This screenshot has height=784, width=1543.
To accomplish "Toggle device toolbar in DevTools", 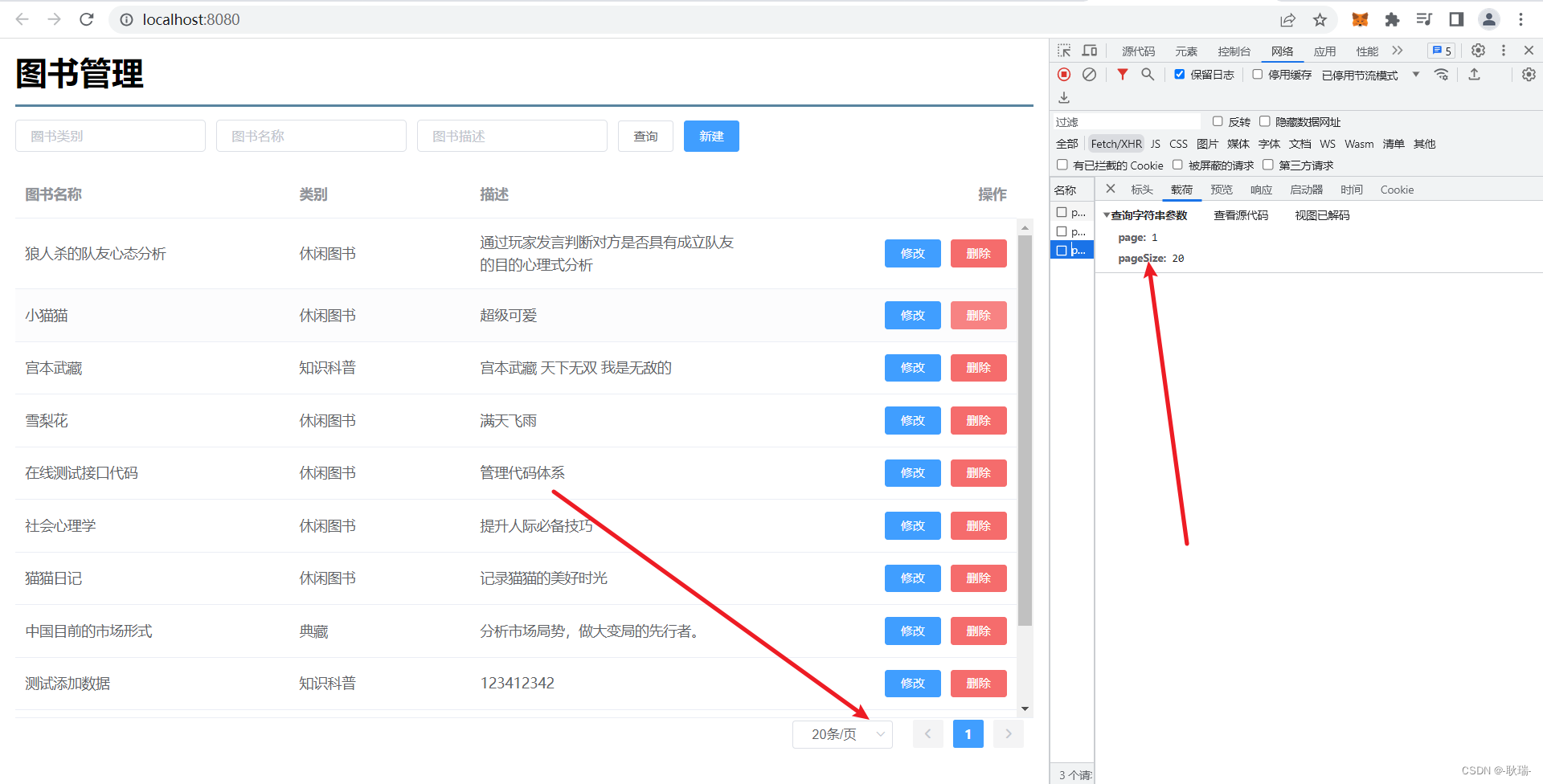I will tap(1090, 51).
